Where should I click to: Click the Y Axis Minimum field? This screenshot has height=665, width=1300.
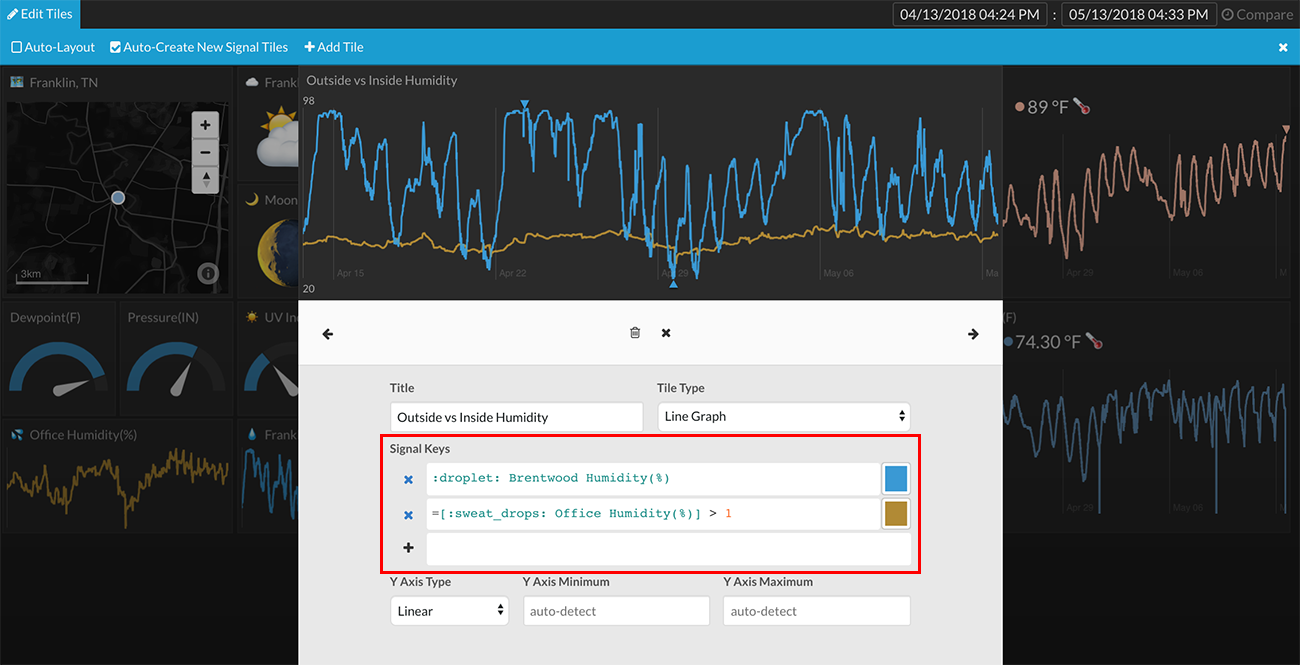616,611
